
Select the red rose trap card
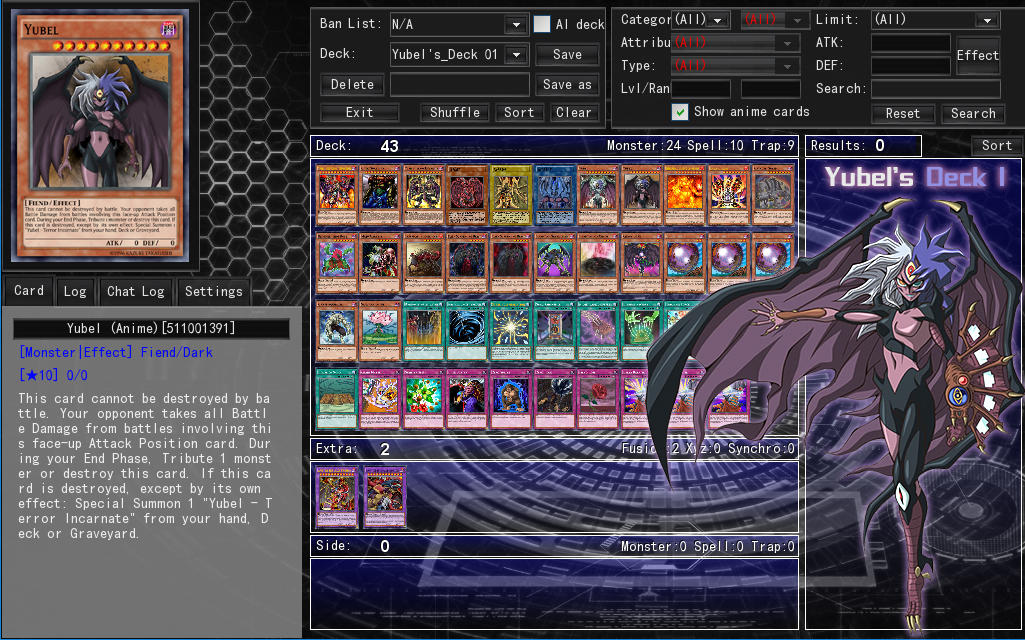598,399
